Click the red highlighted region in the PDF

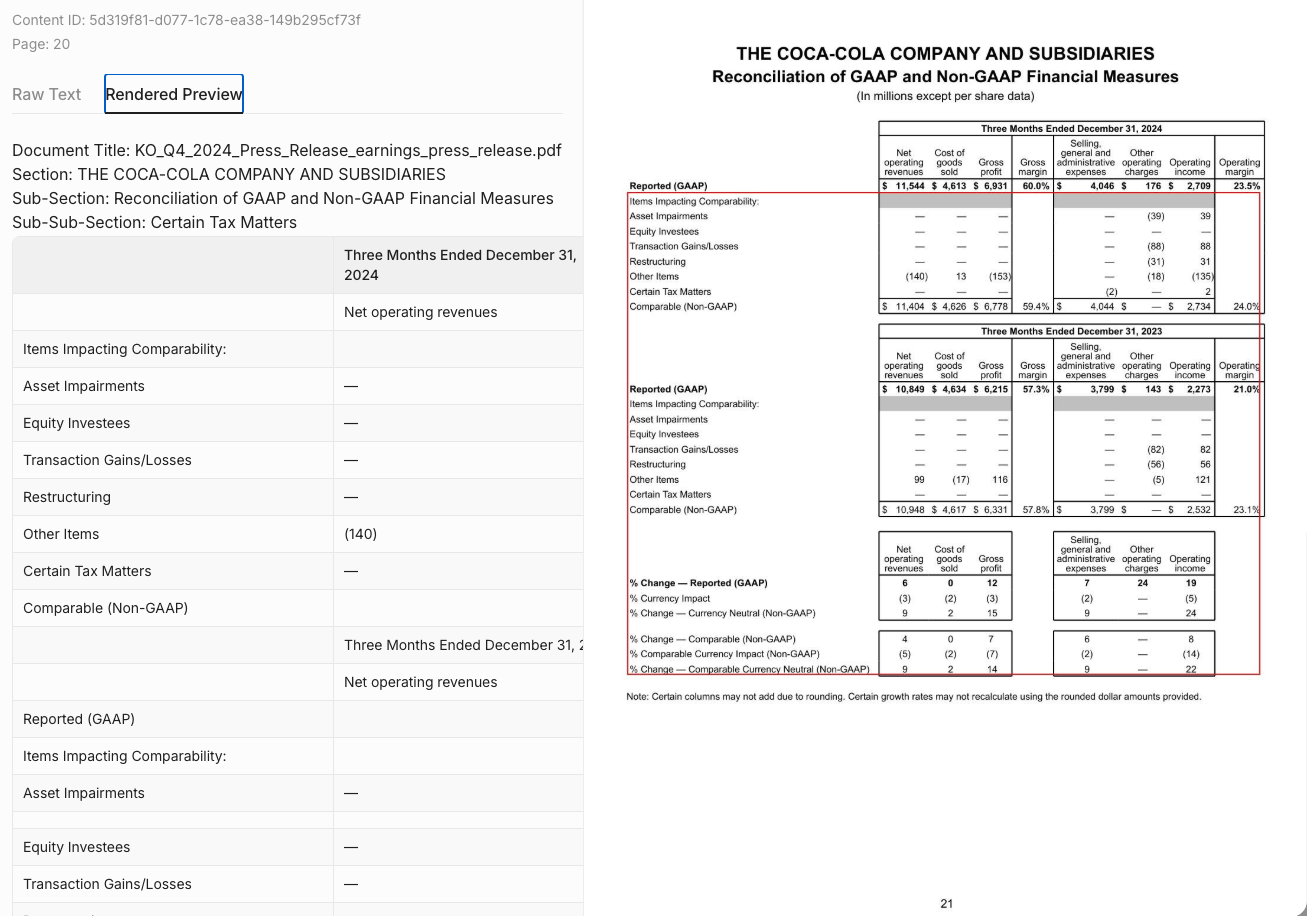943,434
